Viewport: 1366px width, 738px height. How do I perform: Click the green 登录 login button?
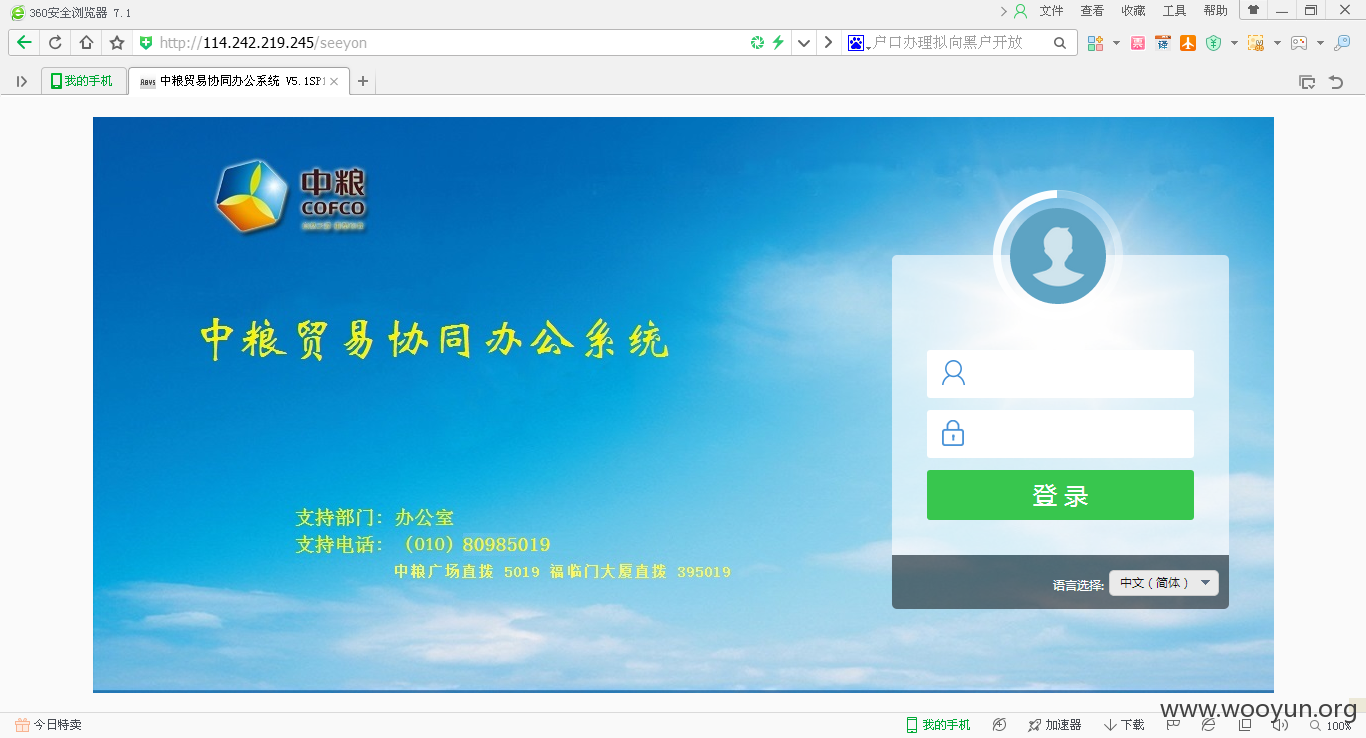tap(1060, 495)
